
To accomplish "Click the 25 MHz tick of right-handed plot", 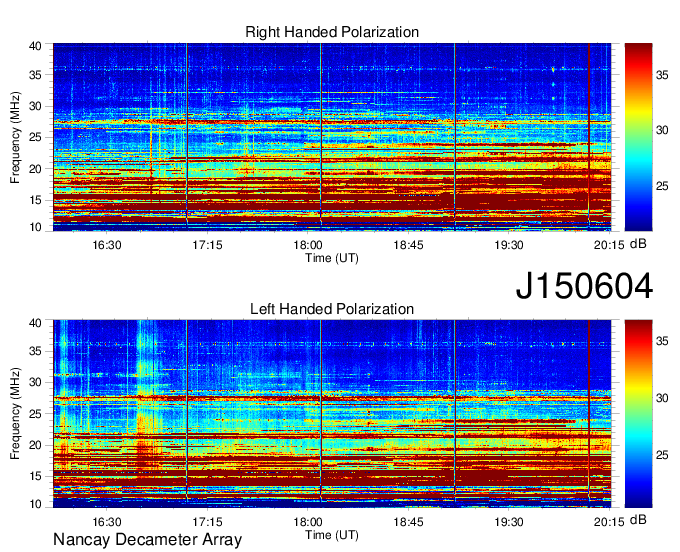I will (35, 137).
